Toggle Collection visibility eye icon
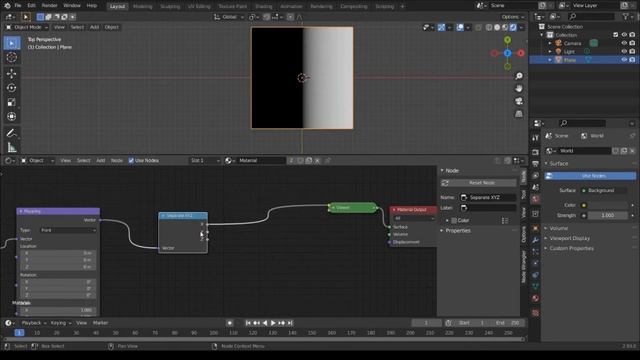Screen dimensions: 640x360 point(624,35)
